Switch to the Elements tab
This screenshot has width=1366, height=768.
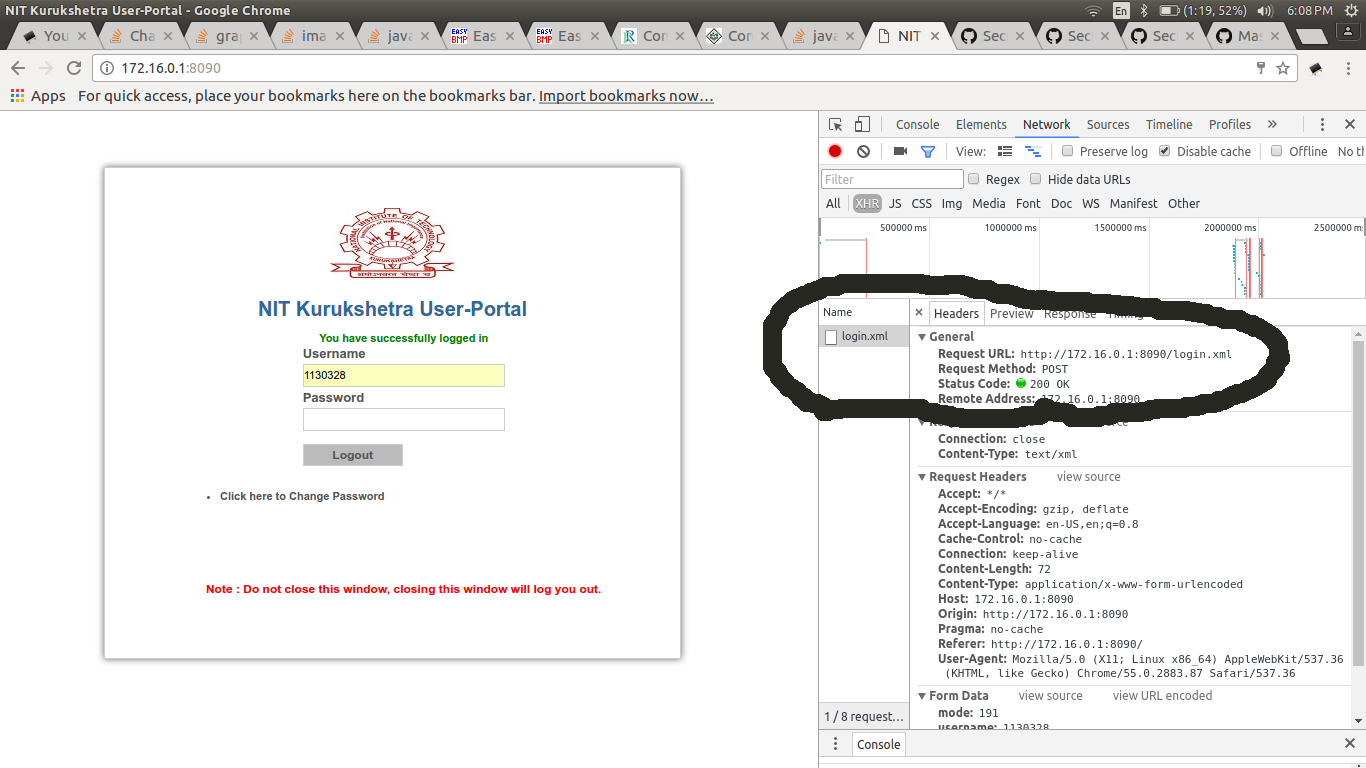[x=981, y=125]
